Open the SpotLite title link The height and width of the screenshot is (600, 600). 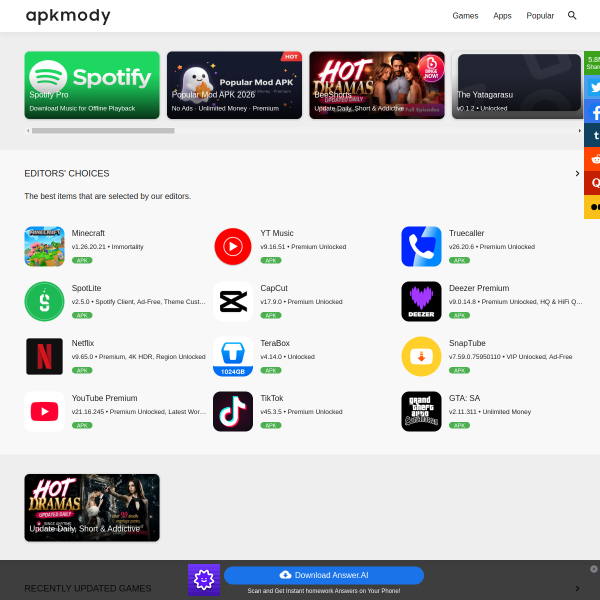pyautogui.click(x=86, y=288)
